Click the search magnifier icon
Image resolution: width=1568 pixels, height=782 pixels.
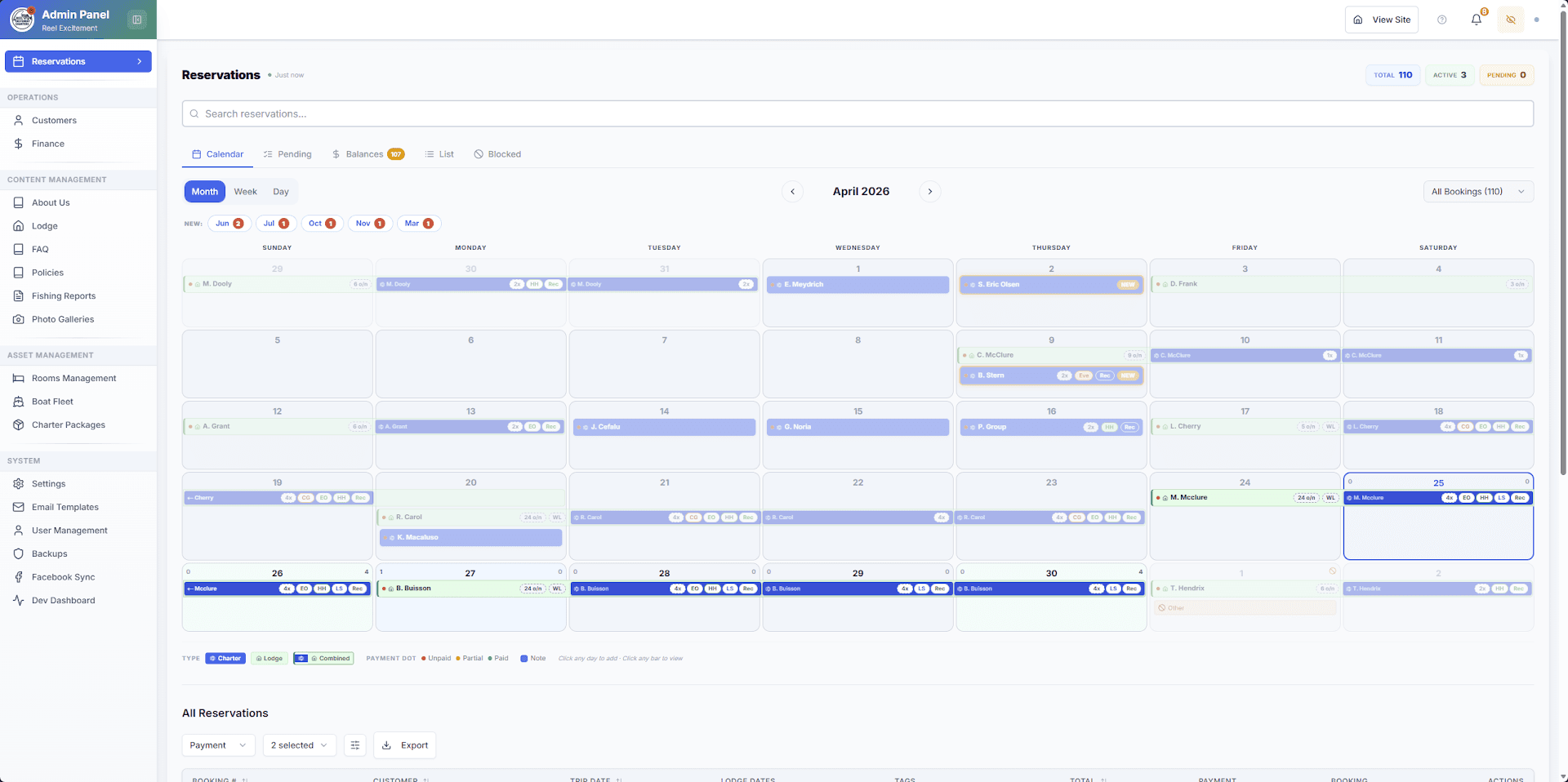194,113
